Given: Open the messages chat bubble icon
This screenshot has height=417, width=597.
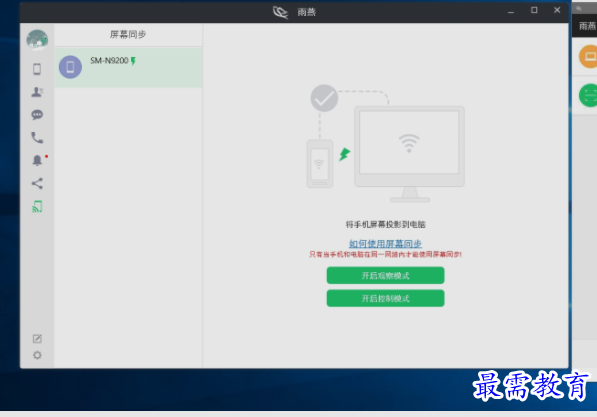Looking at the screenshot, I should click(37, 115).
